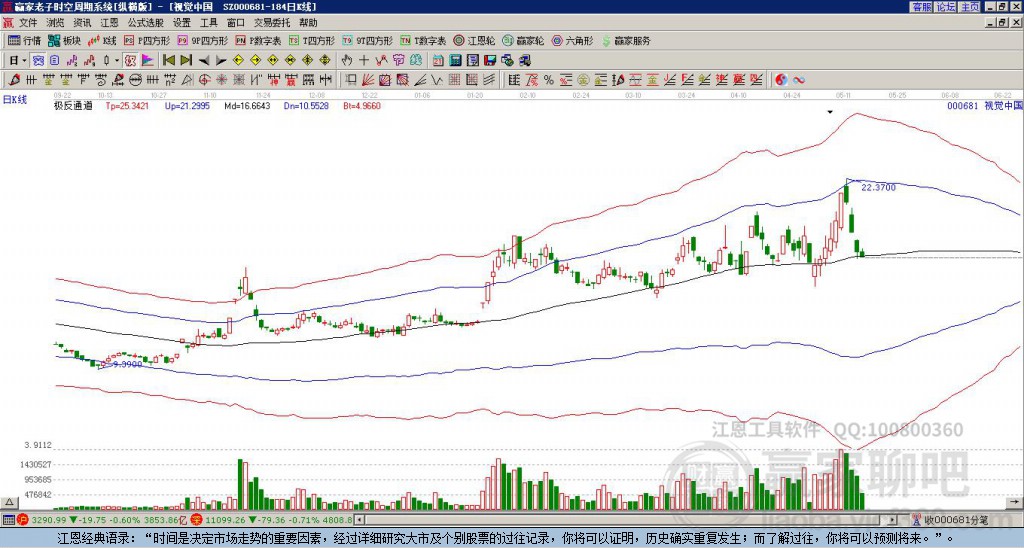Viewport: 1024px width, 548px height.
Task: Open the calculator icon
Action: (455, 61)
